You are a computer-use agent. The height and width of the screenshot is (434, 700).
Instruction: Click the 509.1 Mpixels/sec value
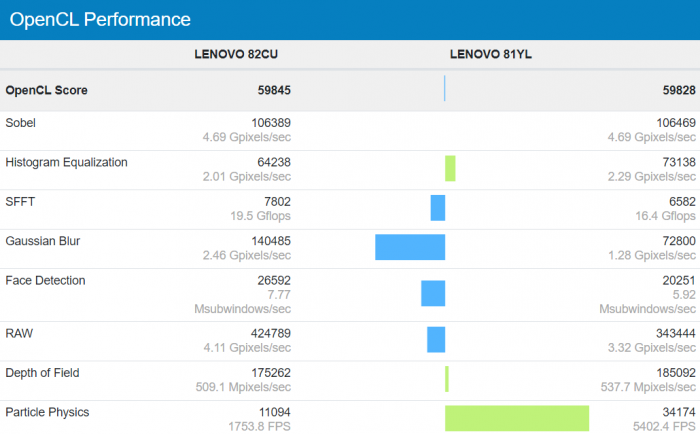tap(243, 387)
